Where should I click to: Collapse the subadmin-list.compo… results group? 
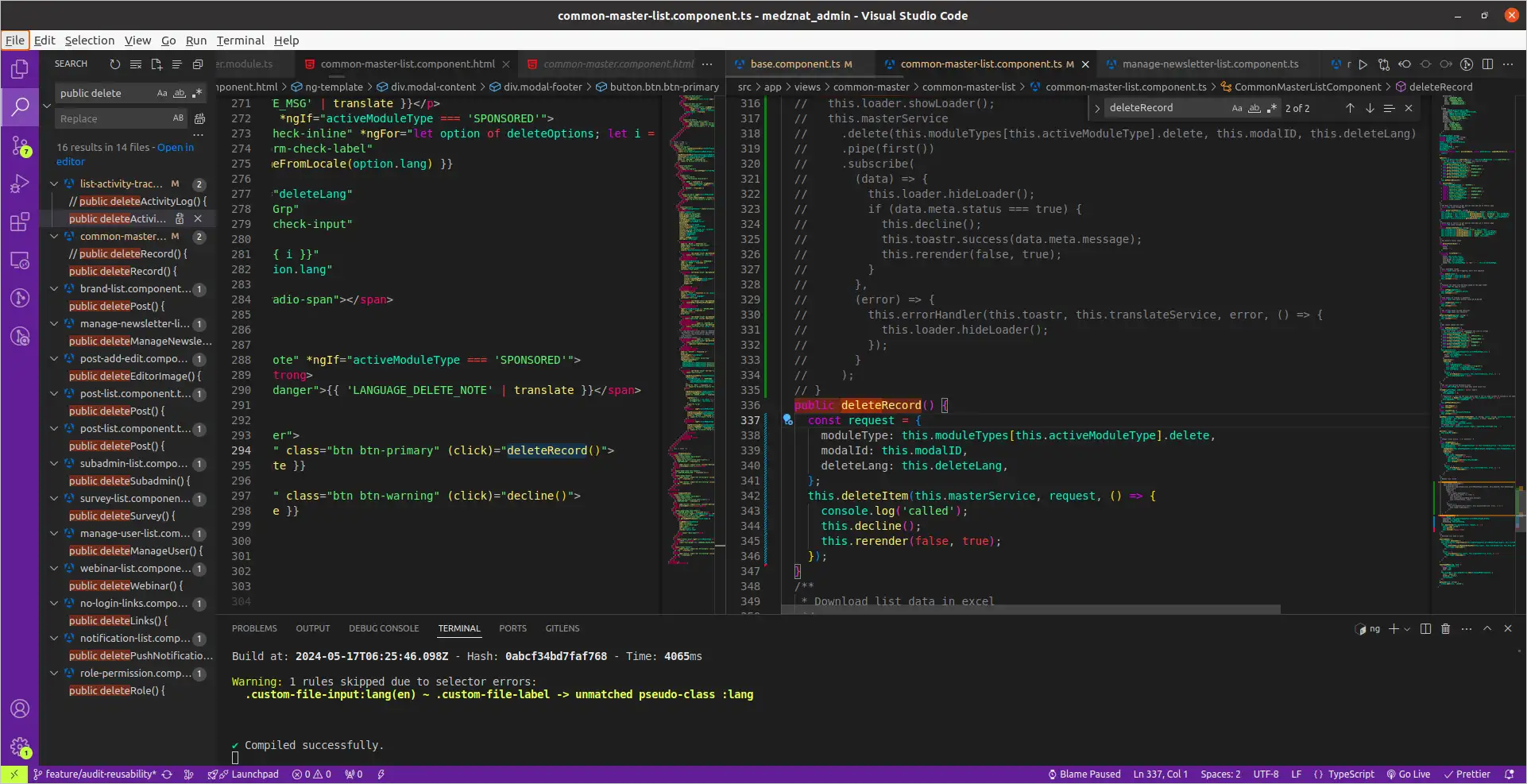[x=54, y=463]
